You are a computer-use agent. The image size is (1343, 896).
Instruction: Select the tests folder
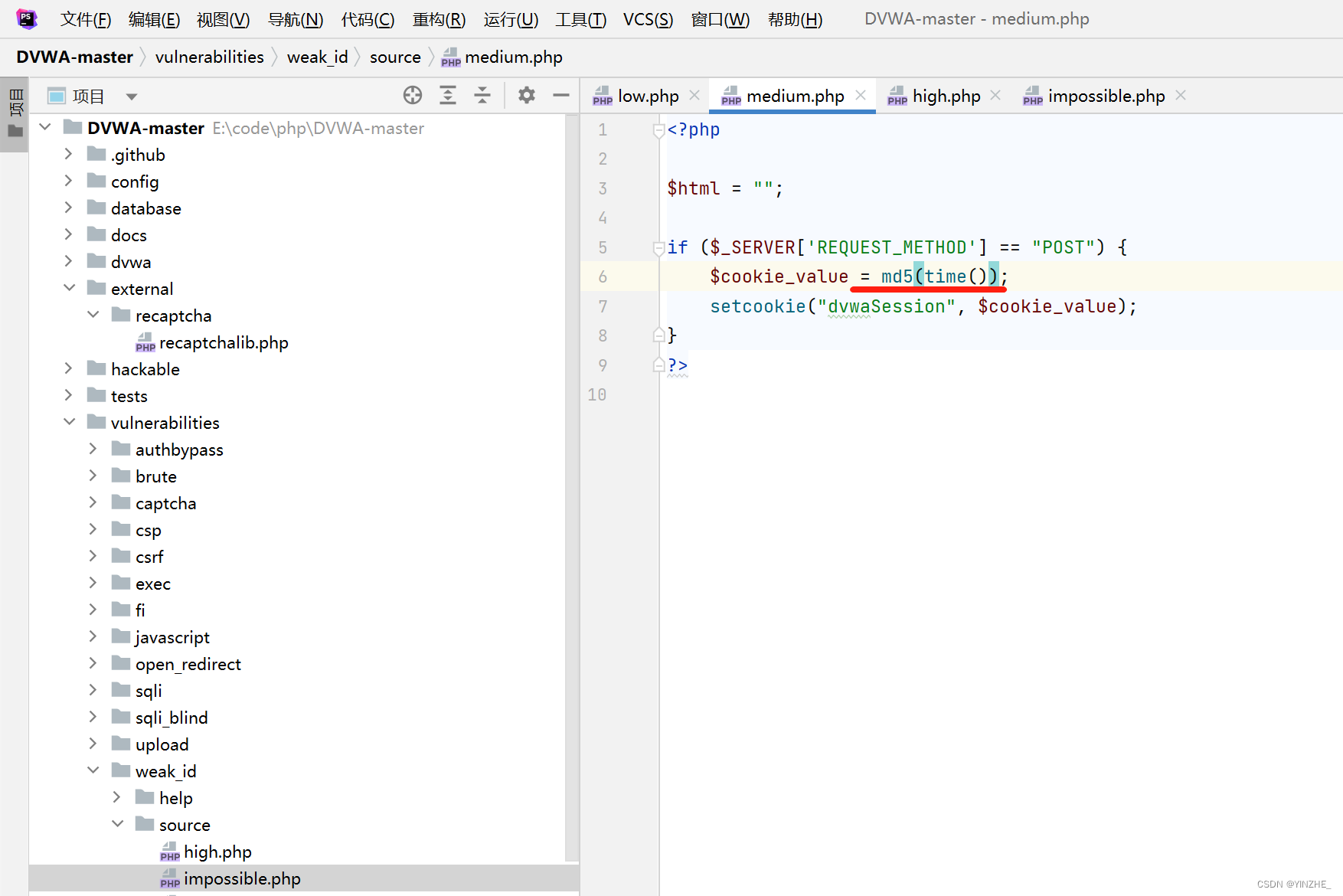[x=117, y=396]
